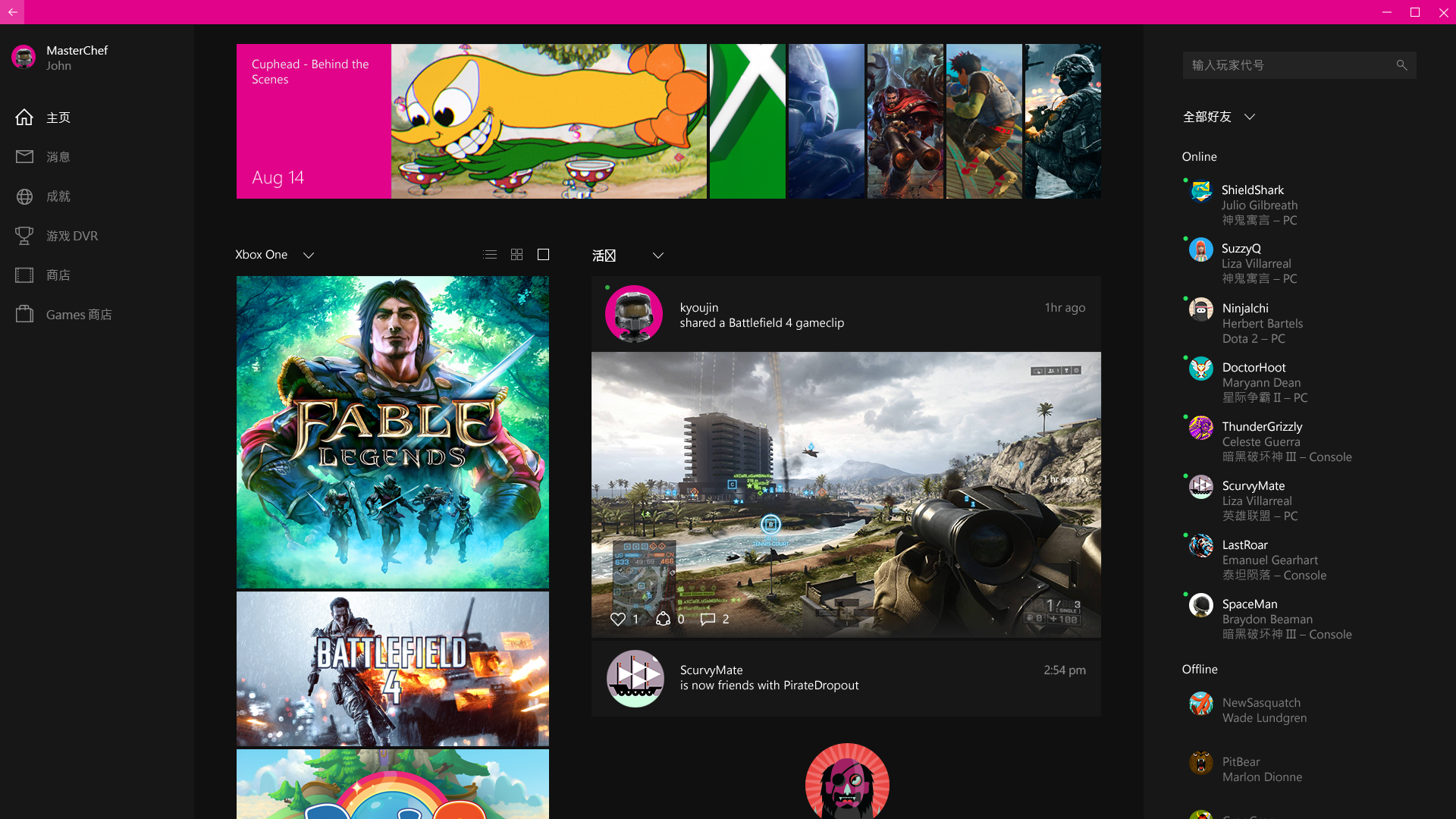The image size is (1456, 819).
Task: Open the Fable Legends game cover
Action: (393, 432)
